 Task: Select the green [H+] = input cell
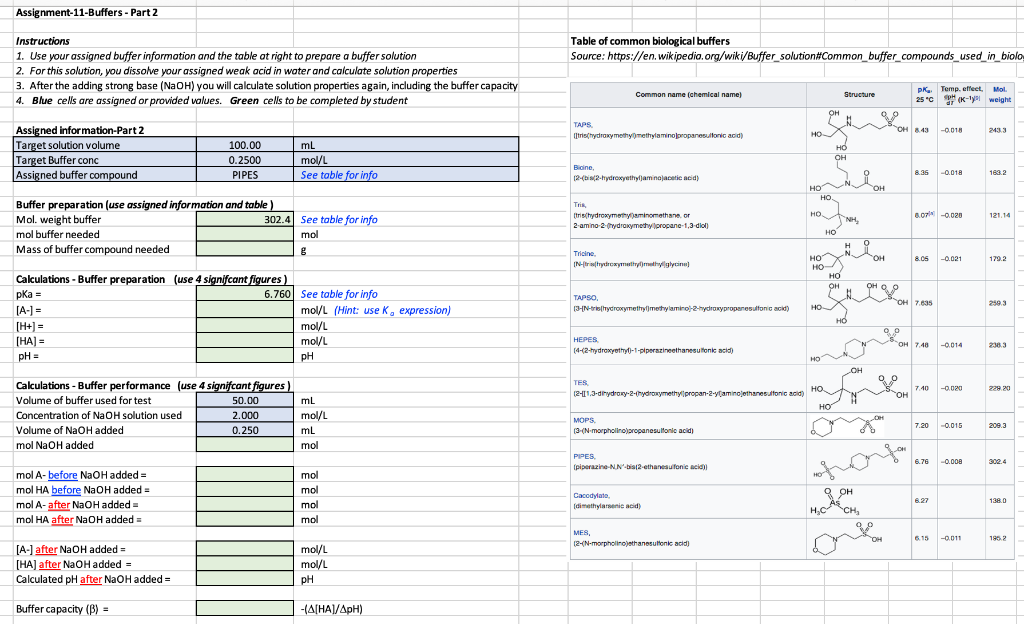(245, 326)
